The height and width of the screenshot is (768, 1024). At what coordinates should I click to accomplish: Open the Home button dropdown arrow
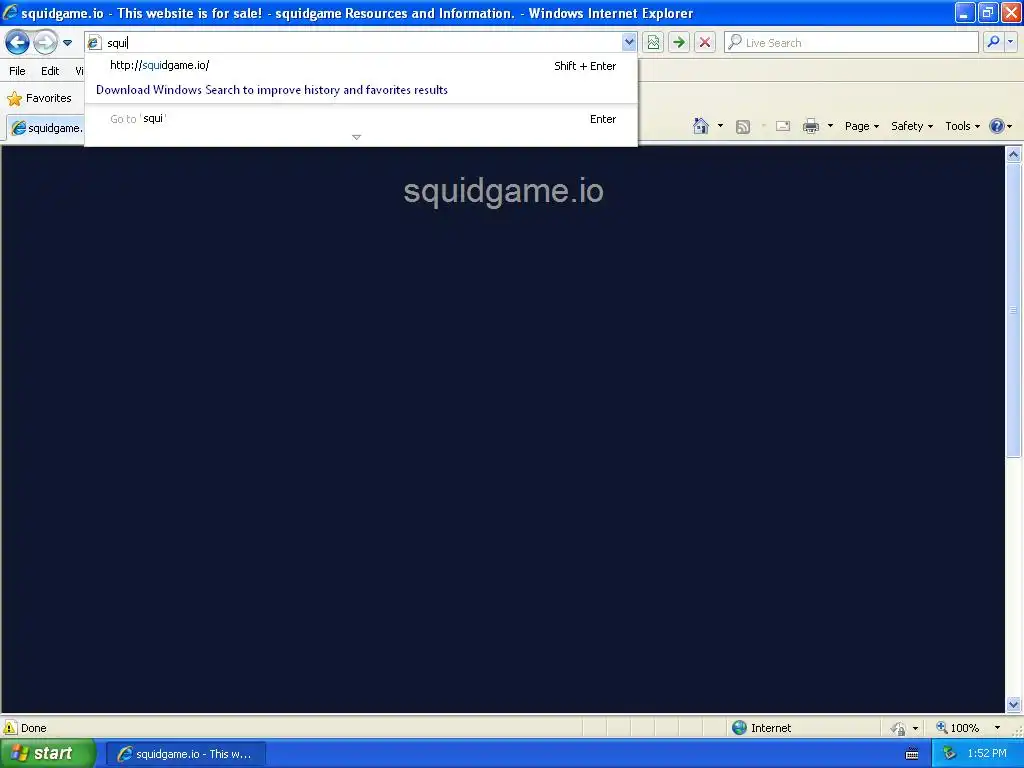720,126
